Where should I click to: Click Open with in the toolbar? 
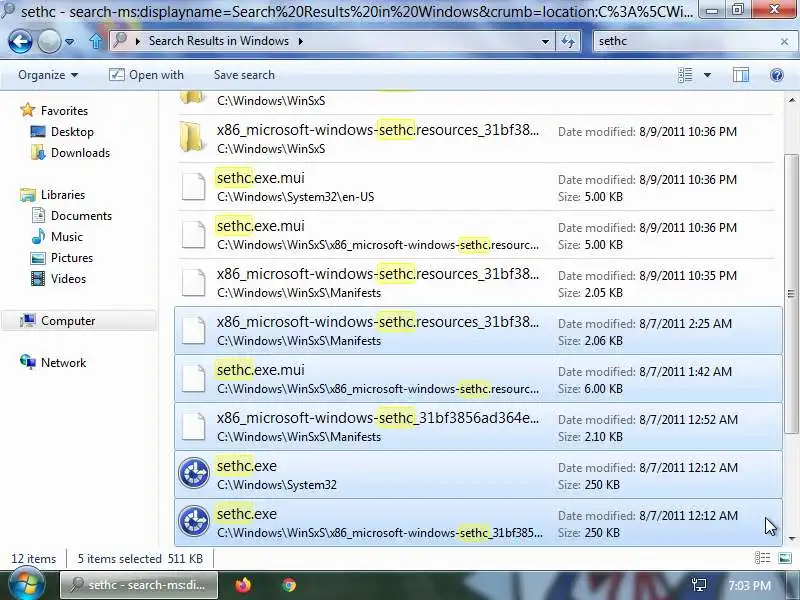point(146,75)
